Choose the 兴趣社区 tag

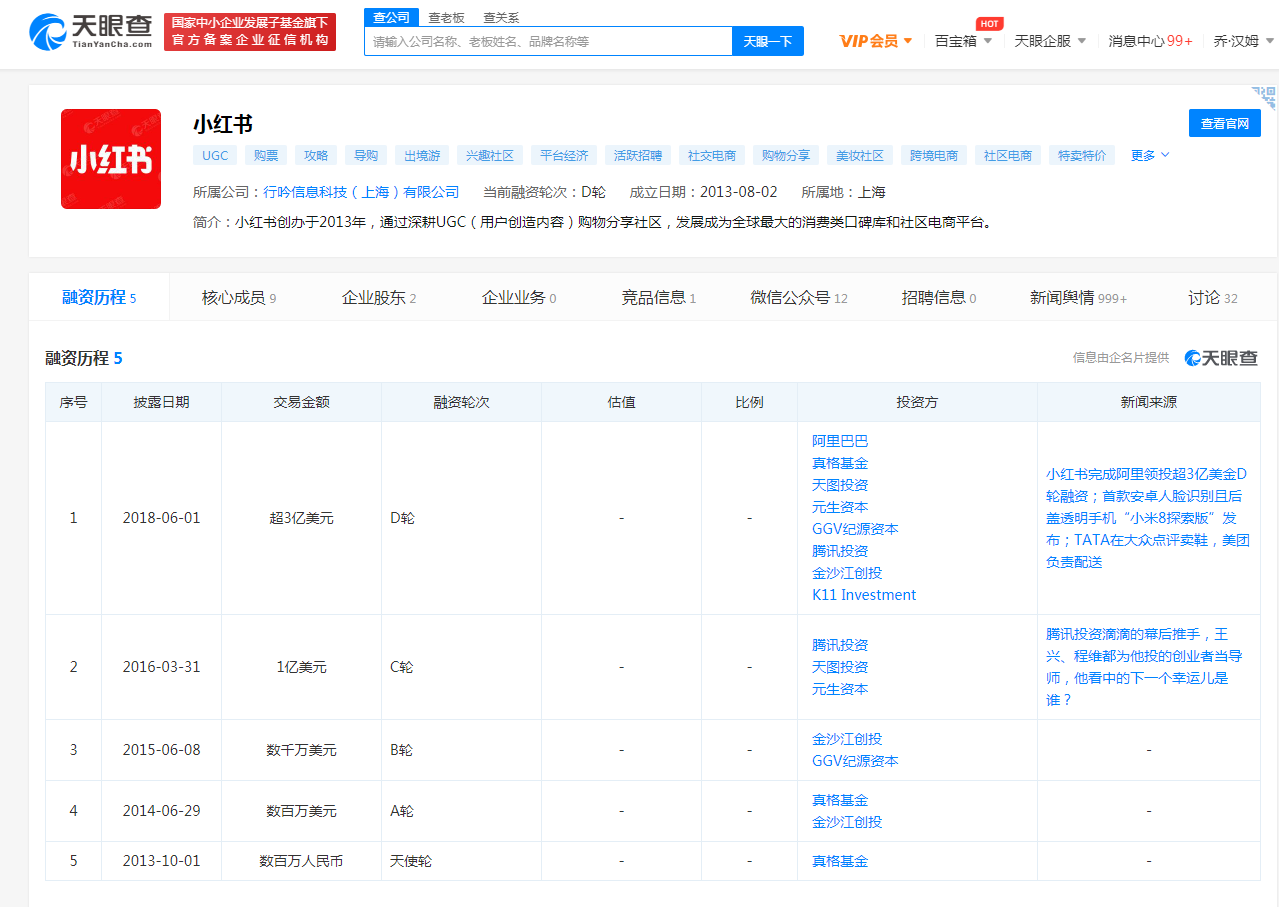[490, 155]
